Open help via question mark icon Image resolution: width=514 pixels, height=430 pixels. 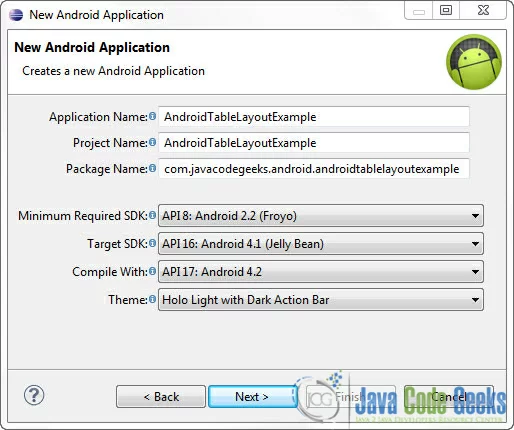(34, 395)
